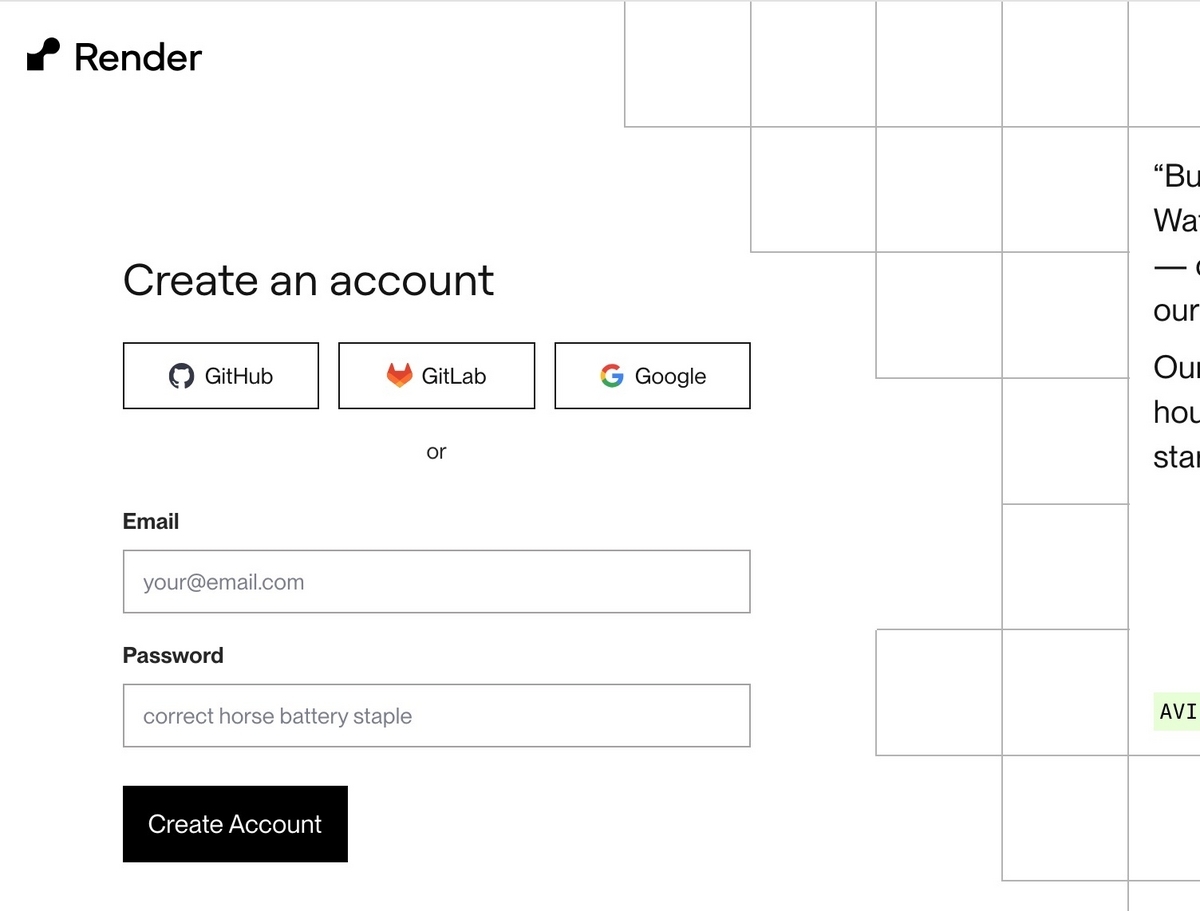Sign up using the GitLab button label
The height and width of the screenshot is (911, 1200).
[454, 376]
